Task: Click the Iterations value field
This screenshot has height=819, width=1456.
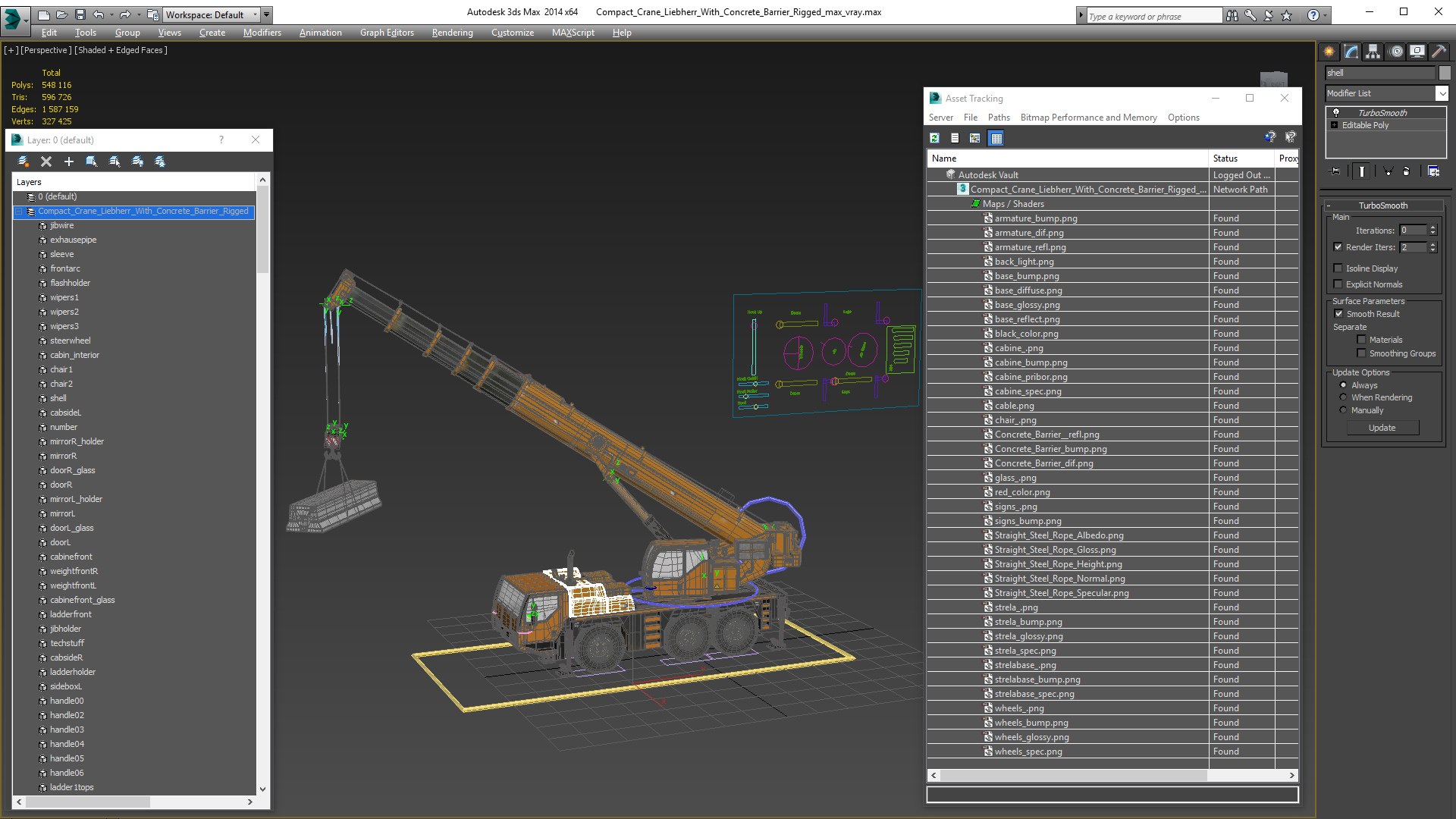Action: (x=1413, y=231)
